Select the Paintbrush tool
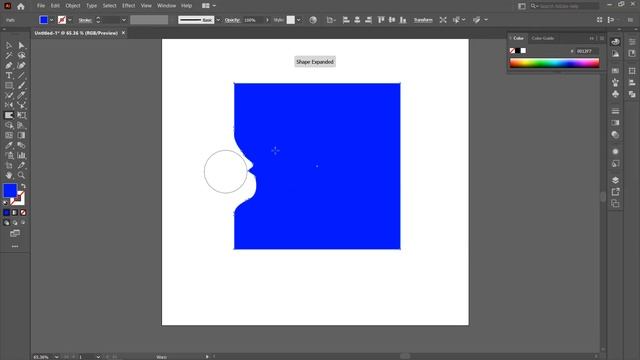 coord(21,85)
